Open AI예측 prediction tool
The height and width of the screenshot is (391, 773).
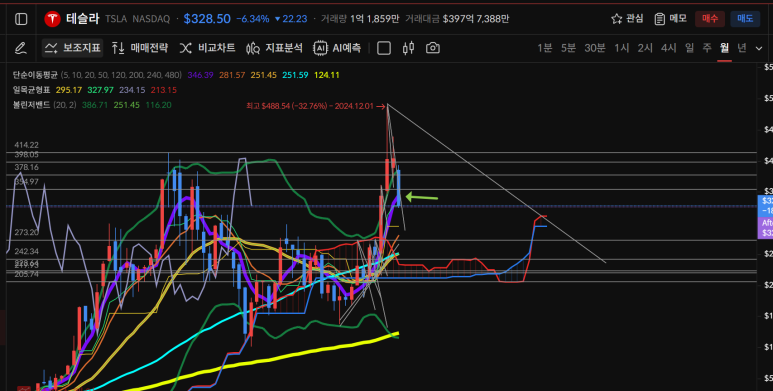[337, 48]
